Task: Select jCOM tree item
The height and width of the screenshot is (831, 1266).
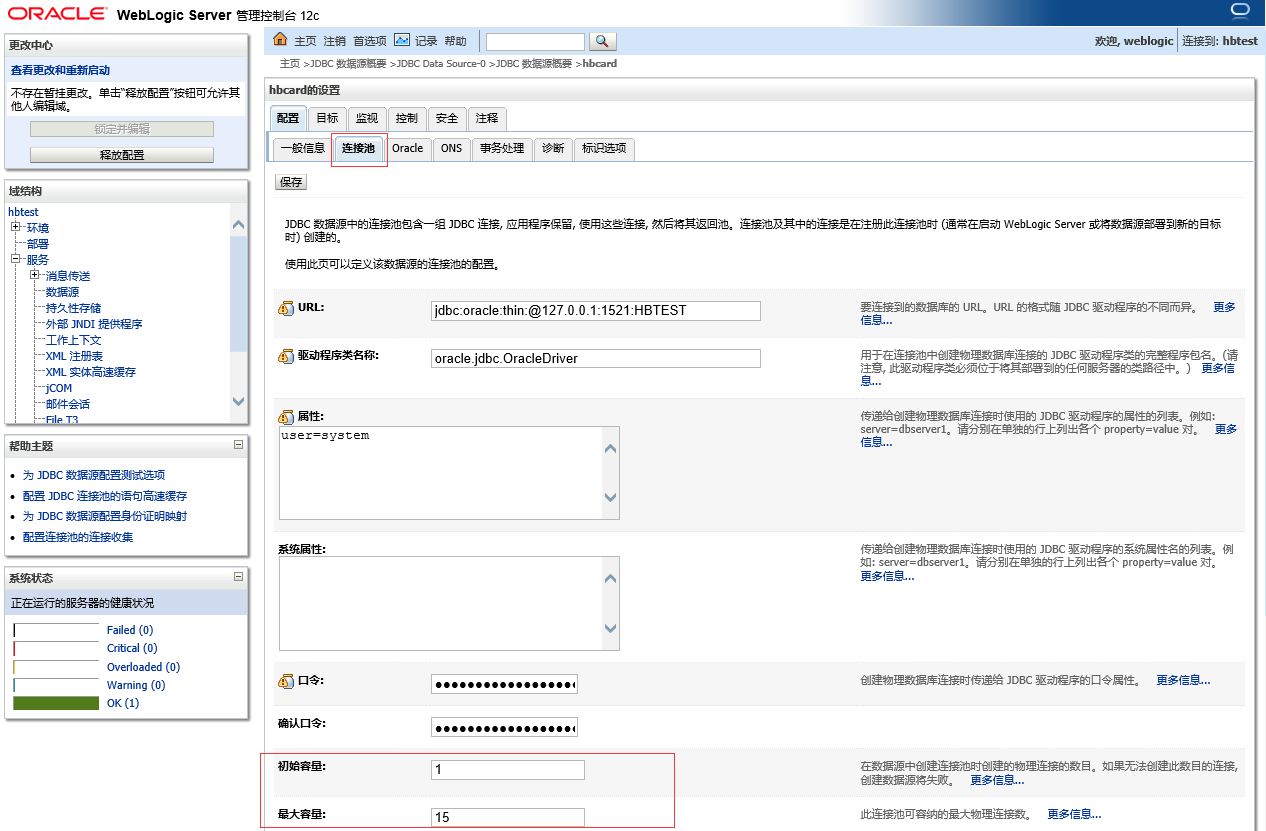Action: [x=59, y=388]
